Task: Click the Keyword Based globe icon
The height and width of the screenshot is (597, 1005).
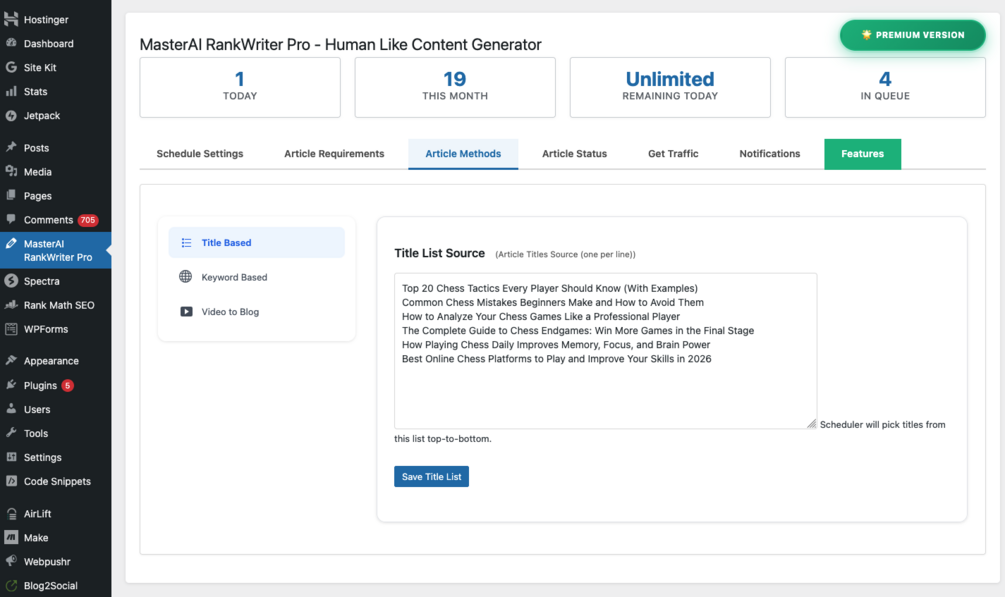Action: click(x=186, y=277)
